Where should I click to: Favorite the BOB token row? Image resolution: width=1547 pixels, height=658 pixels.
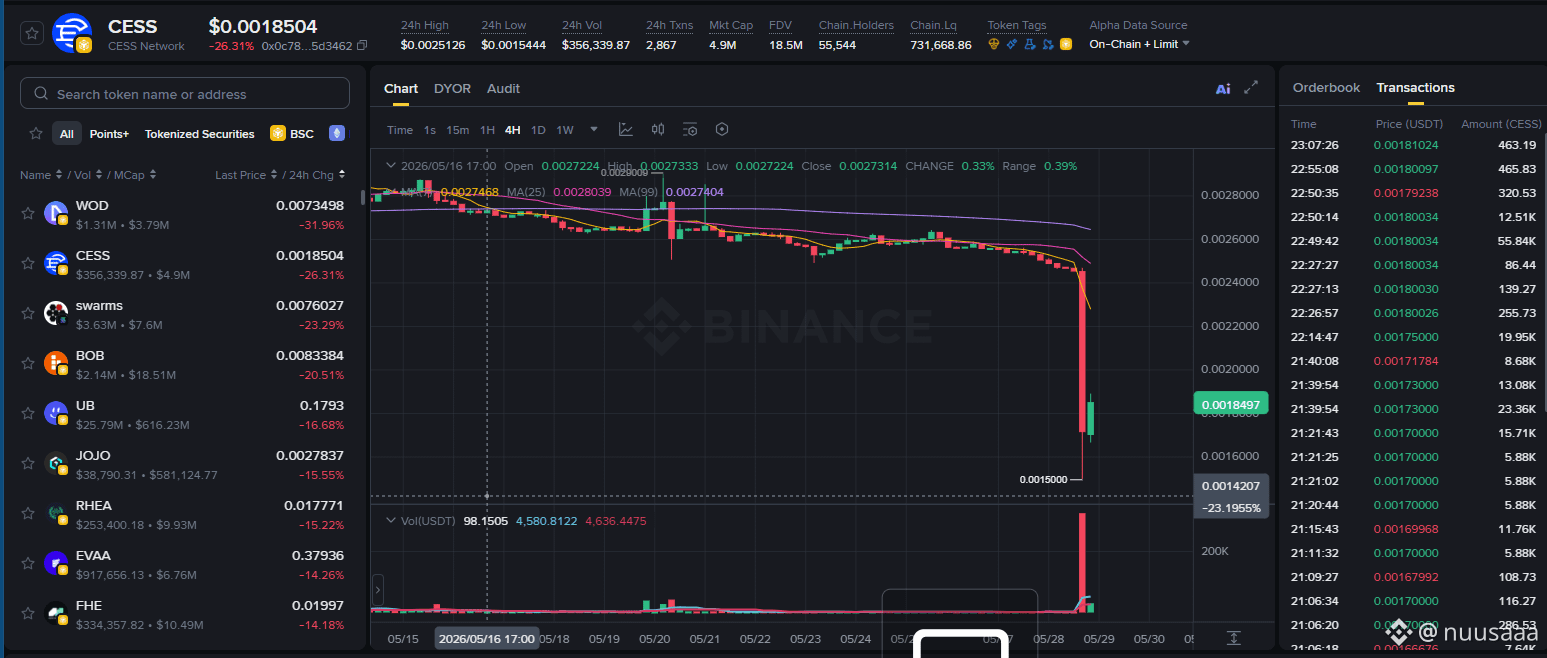pyautogui.click(x=29, y=363)
